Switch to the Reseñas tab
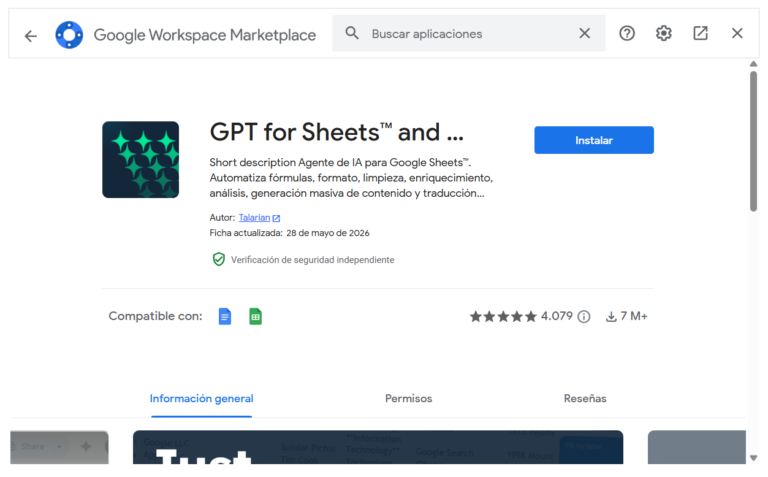 [x=585, y=399]
